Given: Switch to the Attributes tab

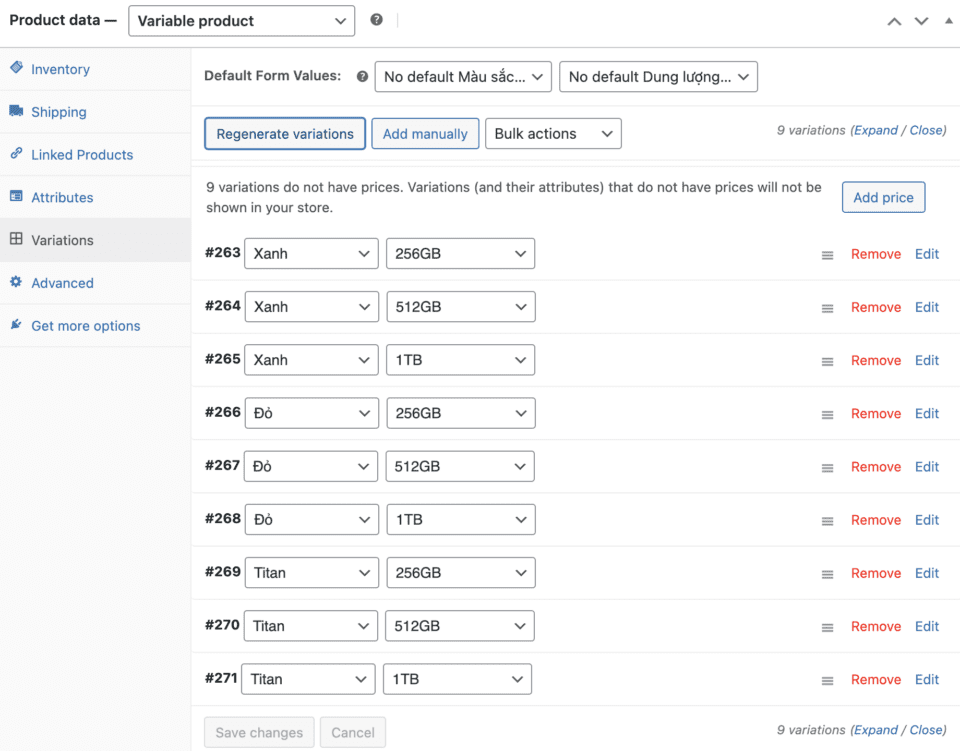Looking at the screenshot, I should (x=95, y=198).
